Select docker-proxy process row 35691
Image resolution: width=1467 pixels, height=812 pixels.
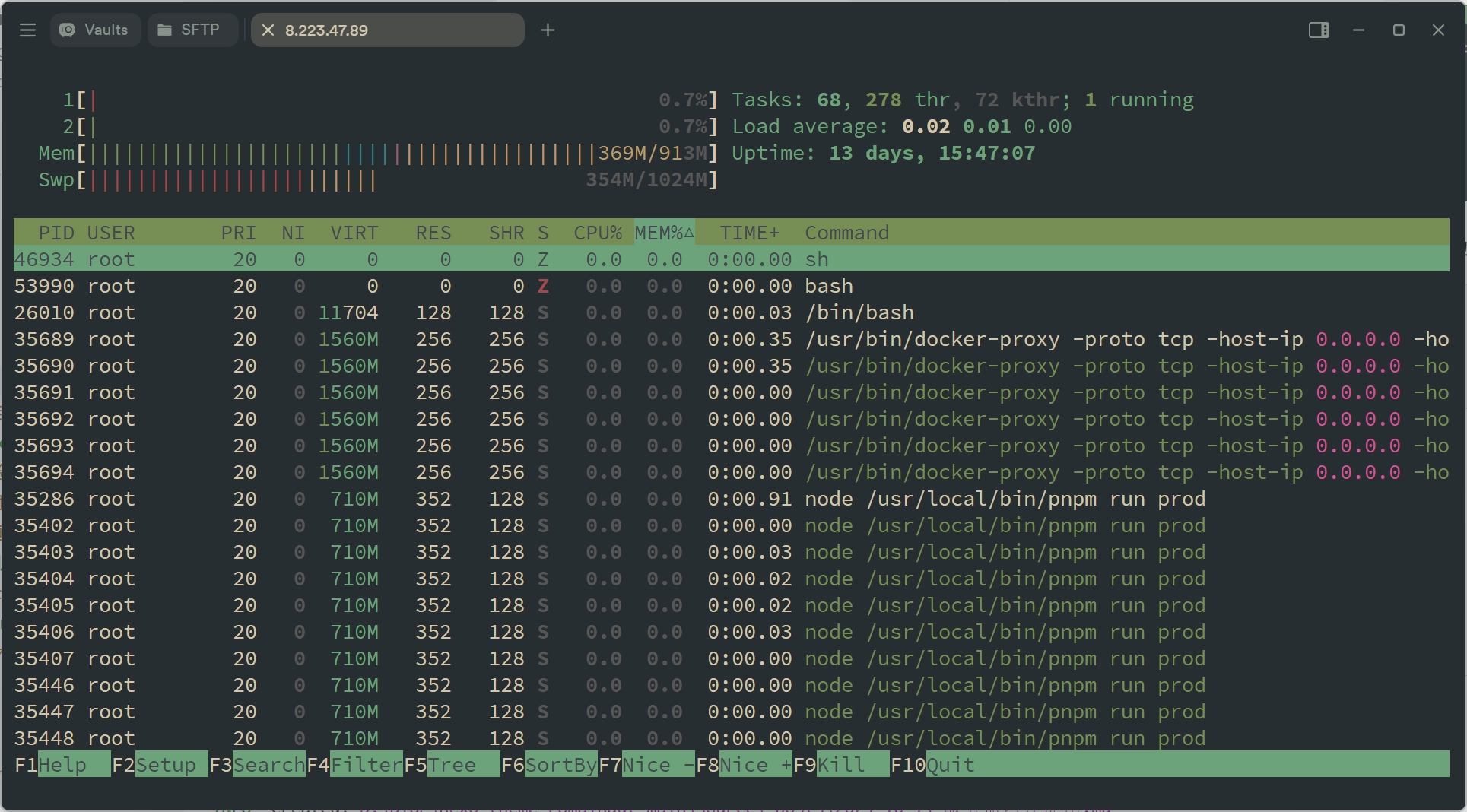[732, 392]
